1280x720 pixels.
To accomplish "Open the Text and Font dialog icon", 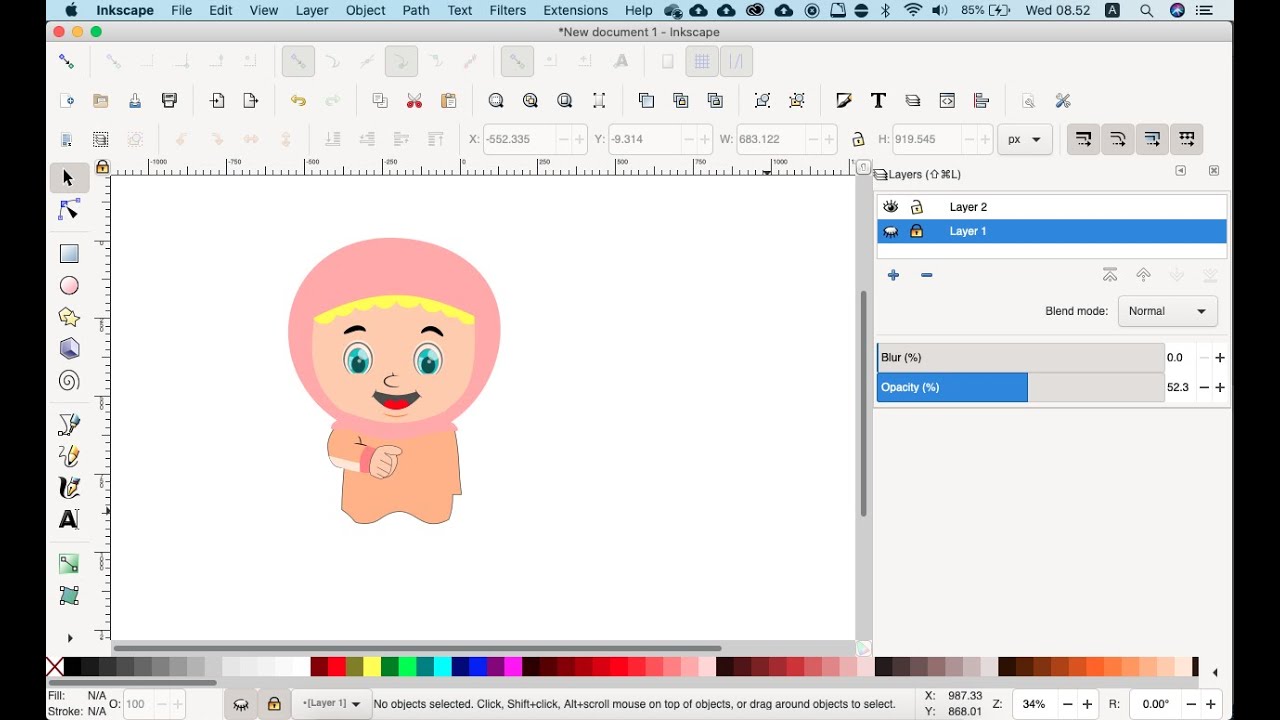I will coord(878,101).
